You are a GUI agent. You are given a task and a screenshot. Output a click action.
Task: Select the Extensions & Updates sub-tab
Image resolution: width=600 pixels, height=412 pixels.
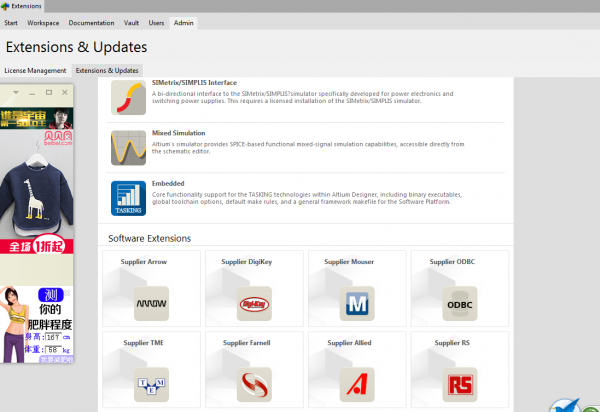(107, 71)
